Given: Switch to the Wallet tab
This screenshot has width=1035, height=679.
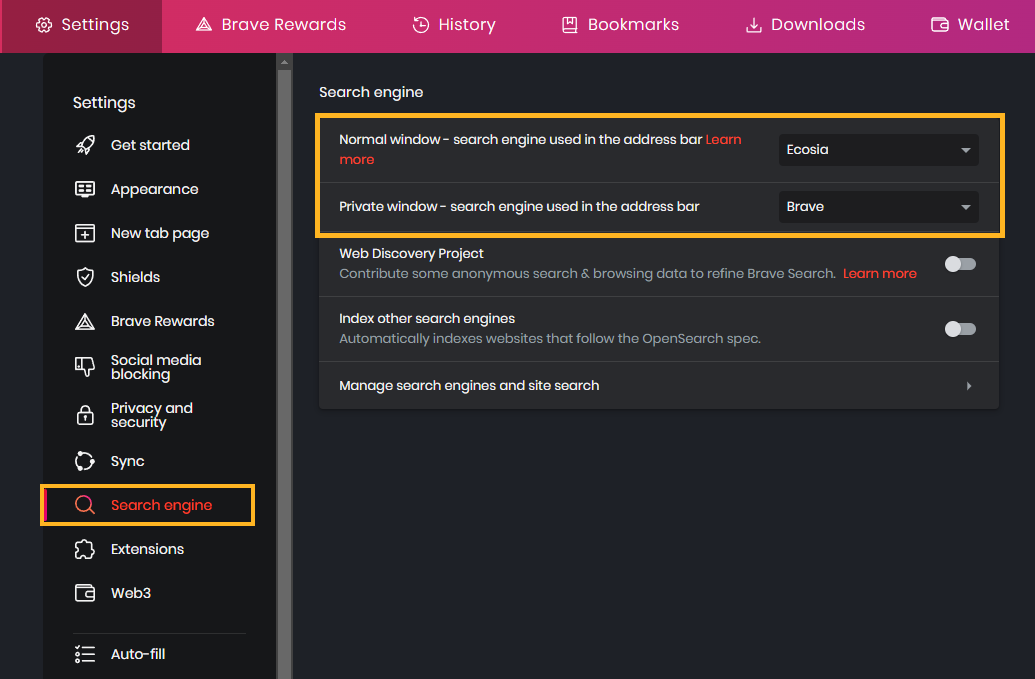Looking at the screenshot, I should [x=970, y=25].
